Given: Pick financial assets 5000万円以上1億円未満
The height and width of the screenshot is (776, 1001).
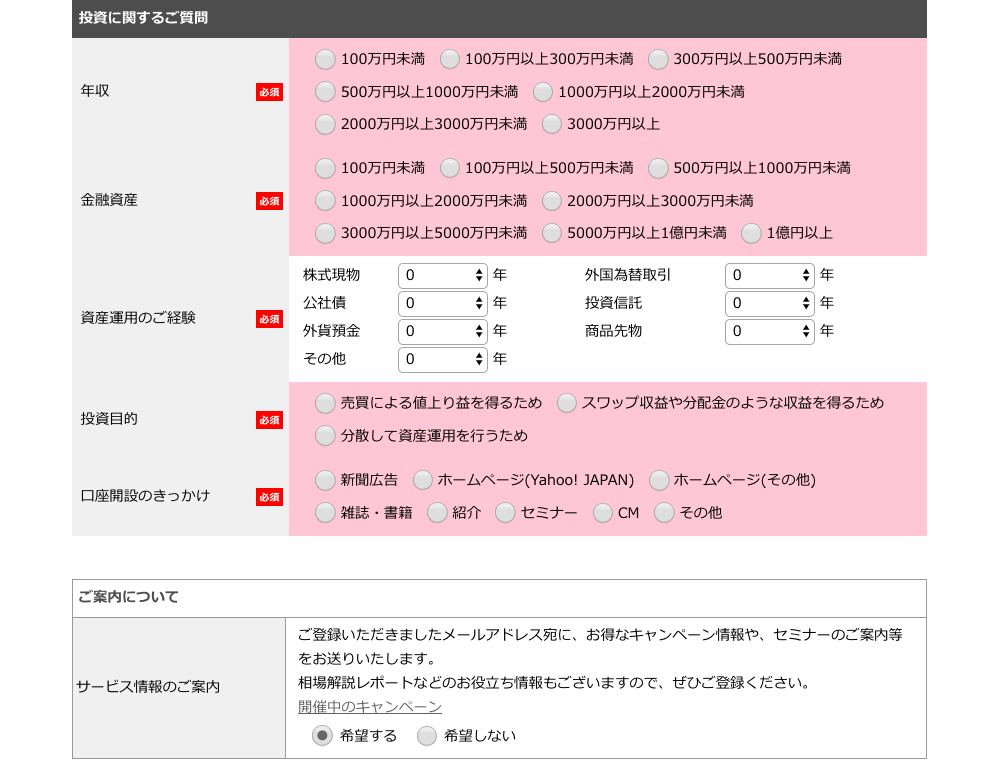Looking at the screenshot, I should (x=552, y=233).
